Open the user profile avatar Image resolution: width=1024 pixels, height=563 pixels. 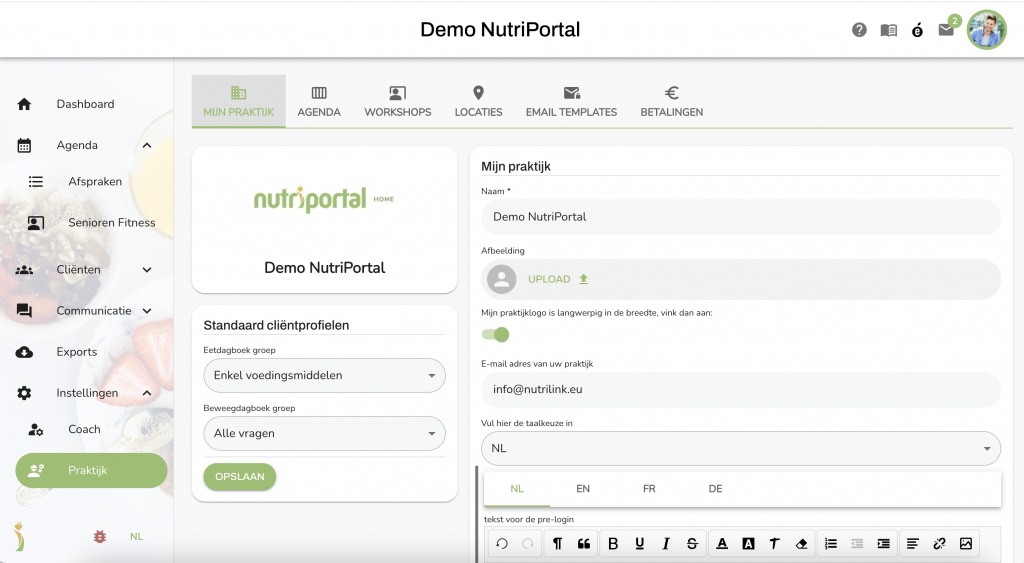tap(986, 29)
